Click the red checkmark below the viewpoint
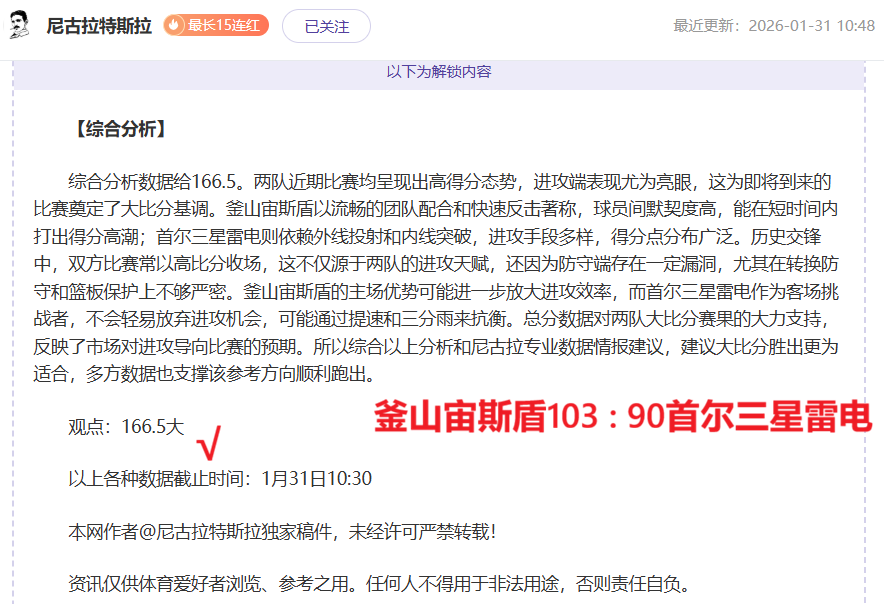The image size is (884, 604). tap(206, 446)
